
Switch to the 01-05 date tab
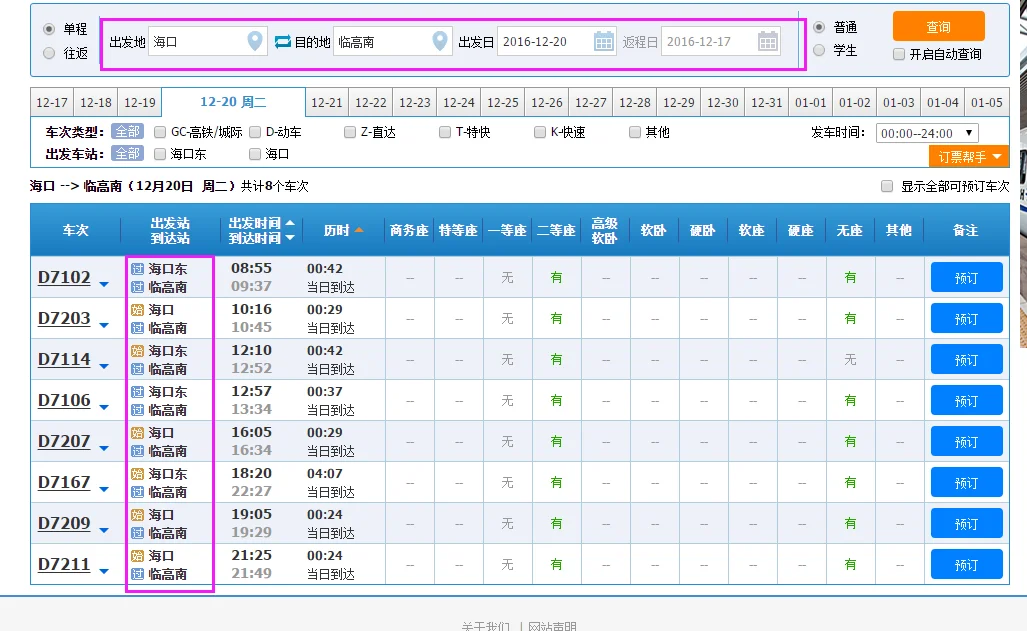click(986, 103)
